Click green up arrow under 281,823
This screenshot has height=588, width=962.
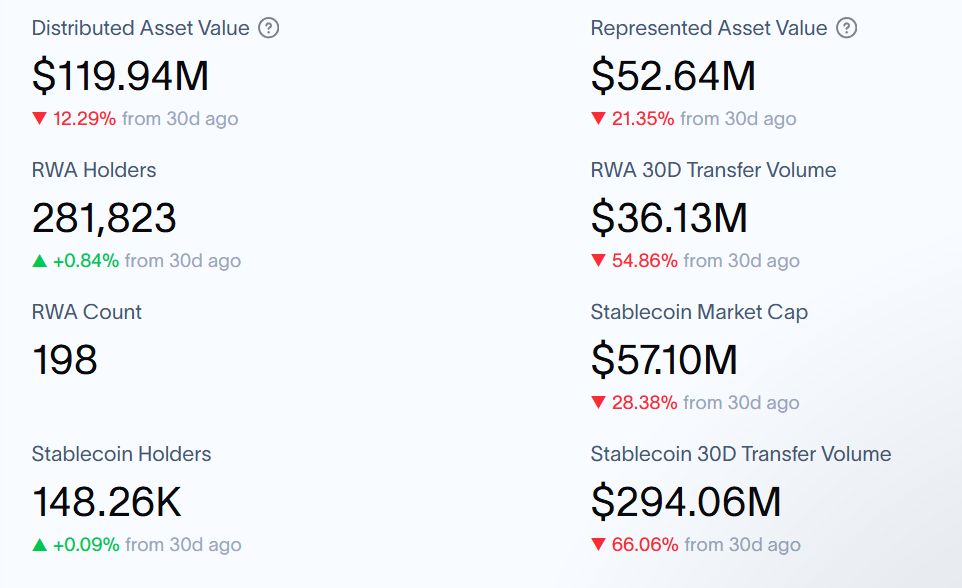point(40,261)
